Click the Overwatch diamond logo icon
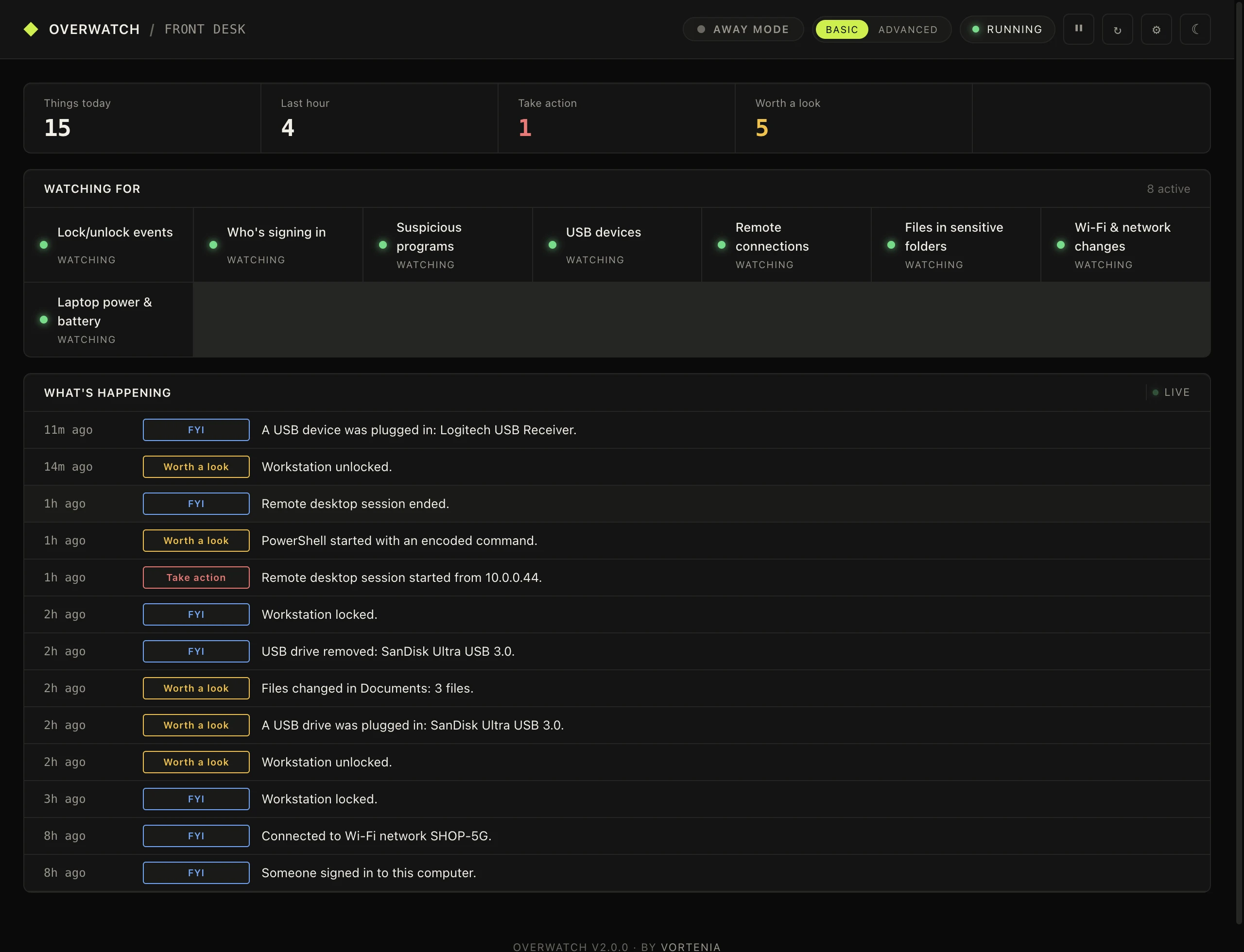 [31, 29]
